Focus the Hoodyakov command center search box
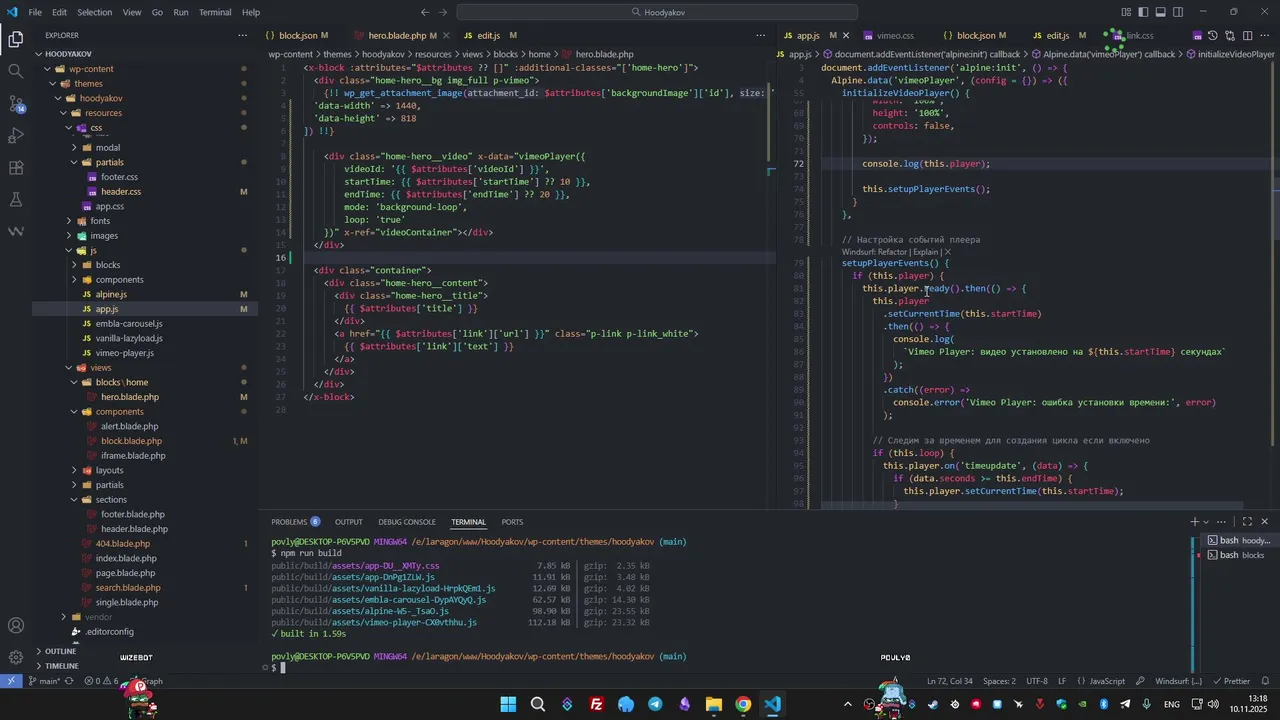This screenshot has width=1280, height=720. 657,12
